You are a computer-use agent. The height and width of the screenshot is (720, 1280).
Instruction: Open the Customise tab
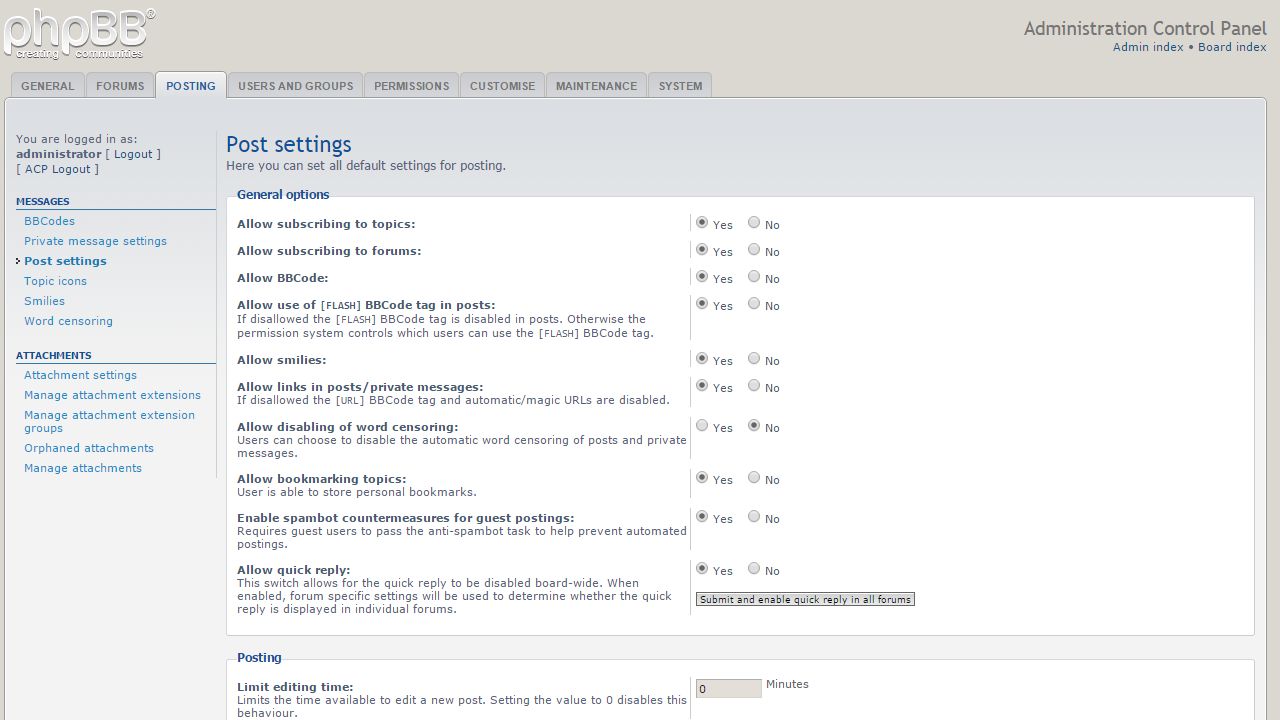[x=502, y=86]
